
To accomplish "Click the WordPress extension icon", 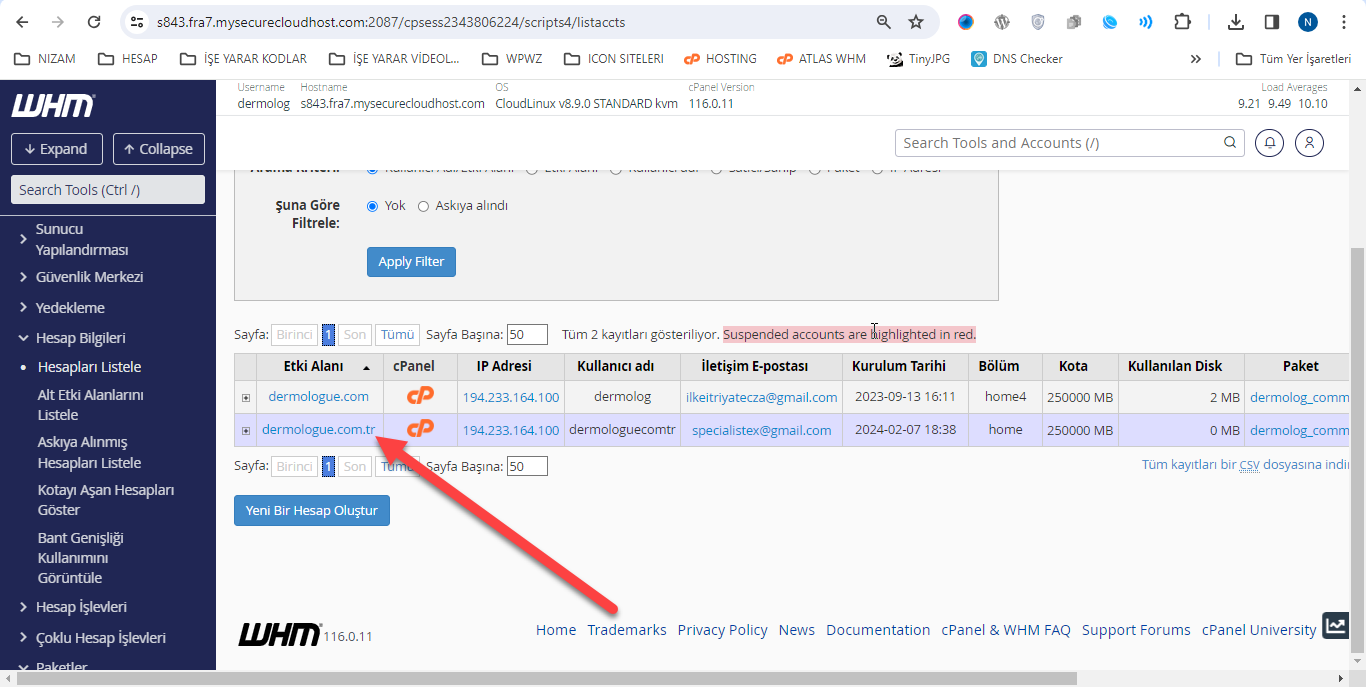I will [x=1001, y=22].
